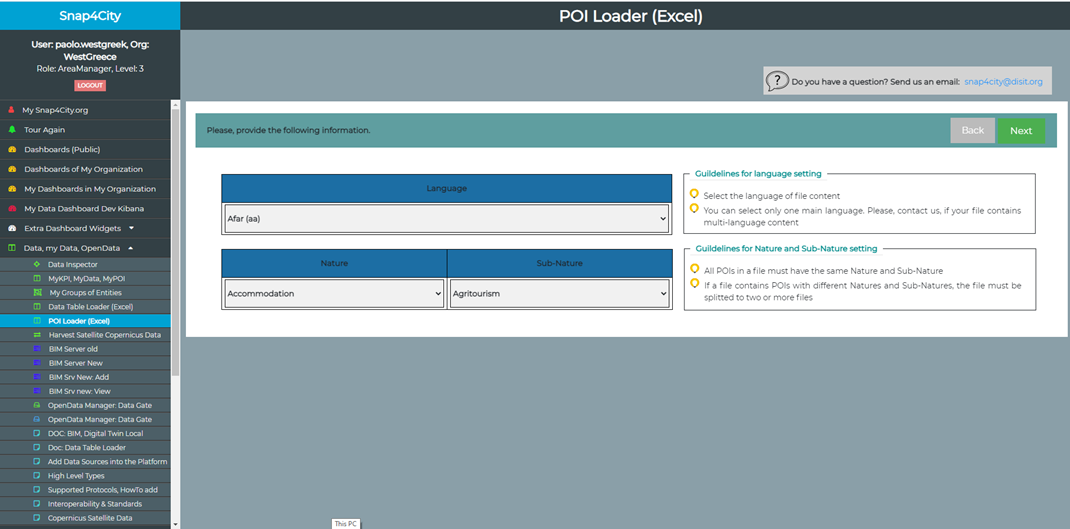Viewport: 1070px width, 529px height.
Task: Open the Nature dropdown showing Accommodation
Action: pos(334,294)
